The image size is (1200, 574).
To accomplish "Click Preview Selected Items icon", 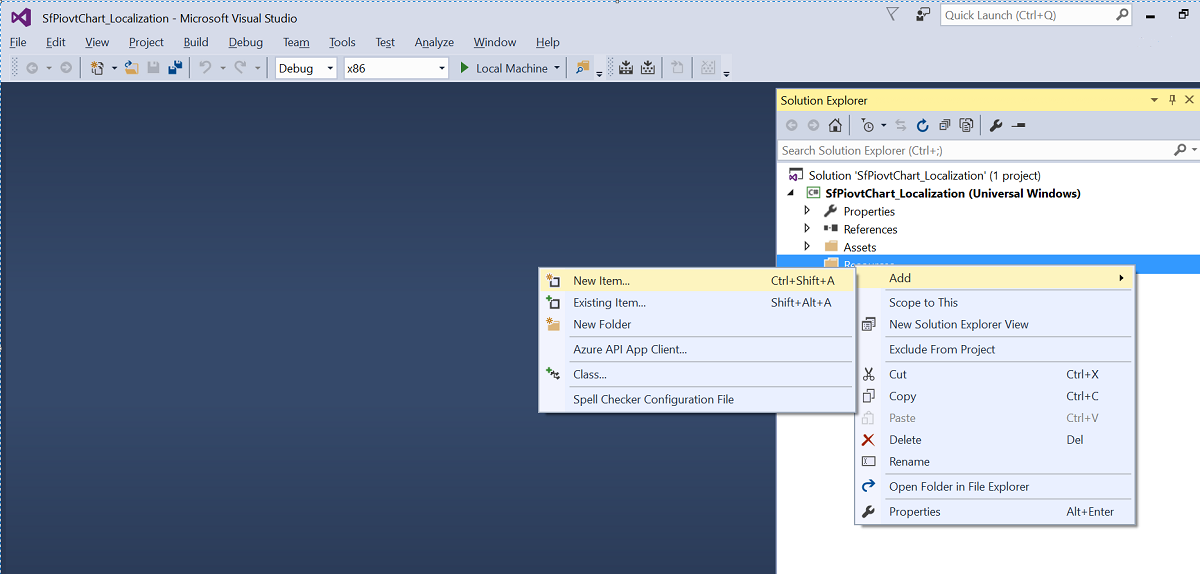I will pyautogui.click(x=1019, y=125).
